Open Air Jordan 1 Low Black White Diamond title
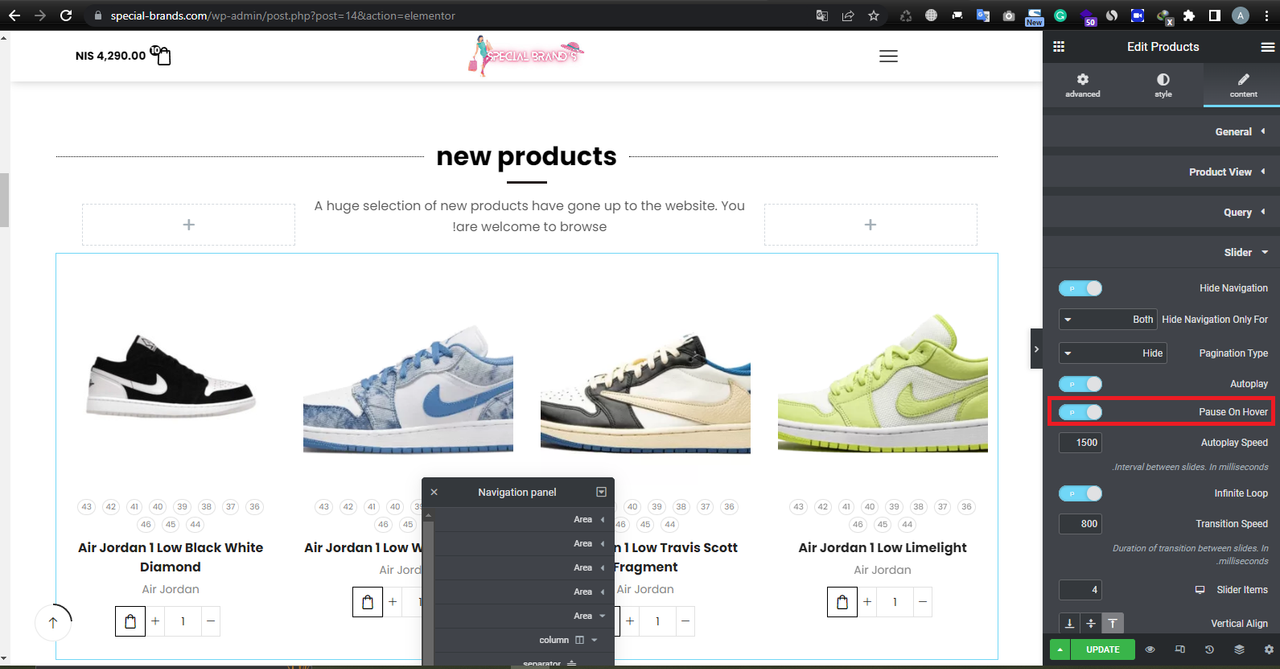Viewport: 1280px width, 669px height. pyautogui.click(x=170, y=557)
